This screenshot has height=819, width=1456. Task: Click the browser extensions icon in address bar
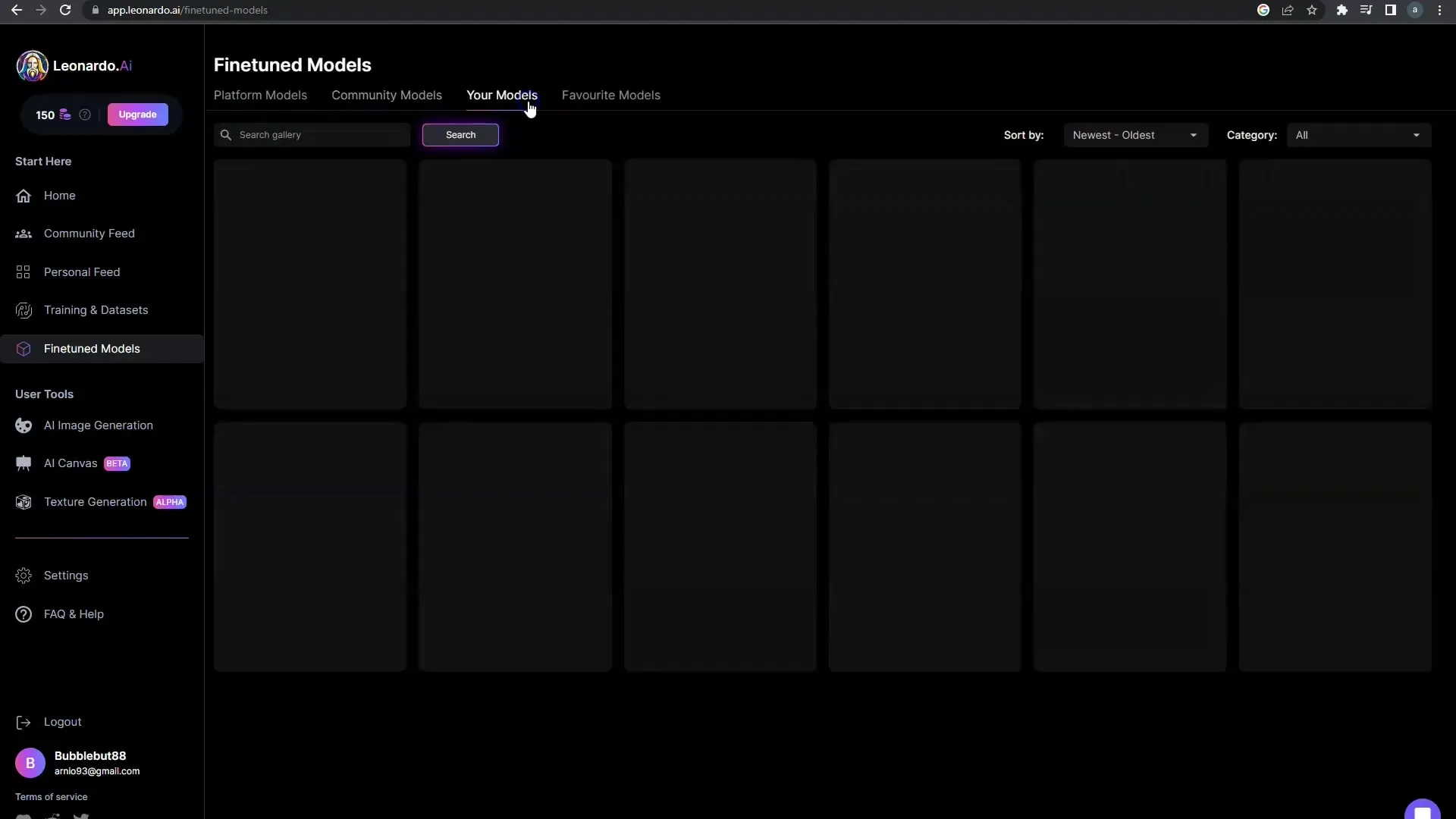[x=1342, y=10]
